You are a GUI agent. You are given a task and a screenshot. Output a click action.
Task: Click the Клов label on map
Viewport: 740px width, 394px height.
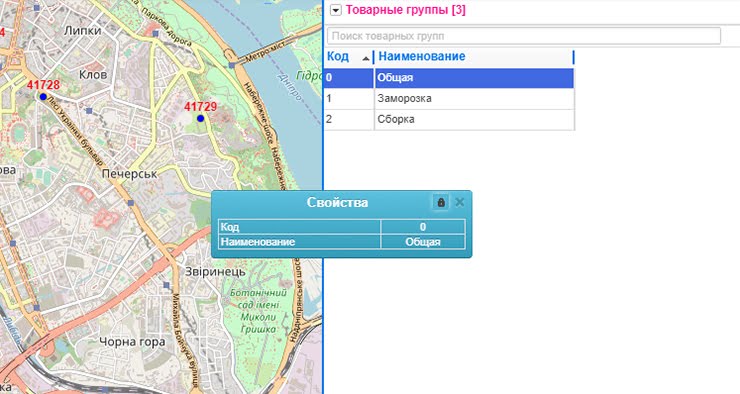pos(93,75)
